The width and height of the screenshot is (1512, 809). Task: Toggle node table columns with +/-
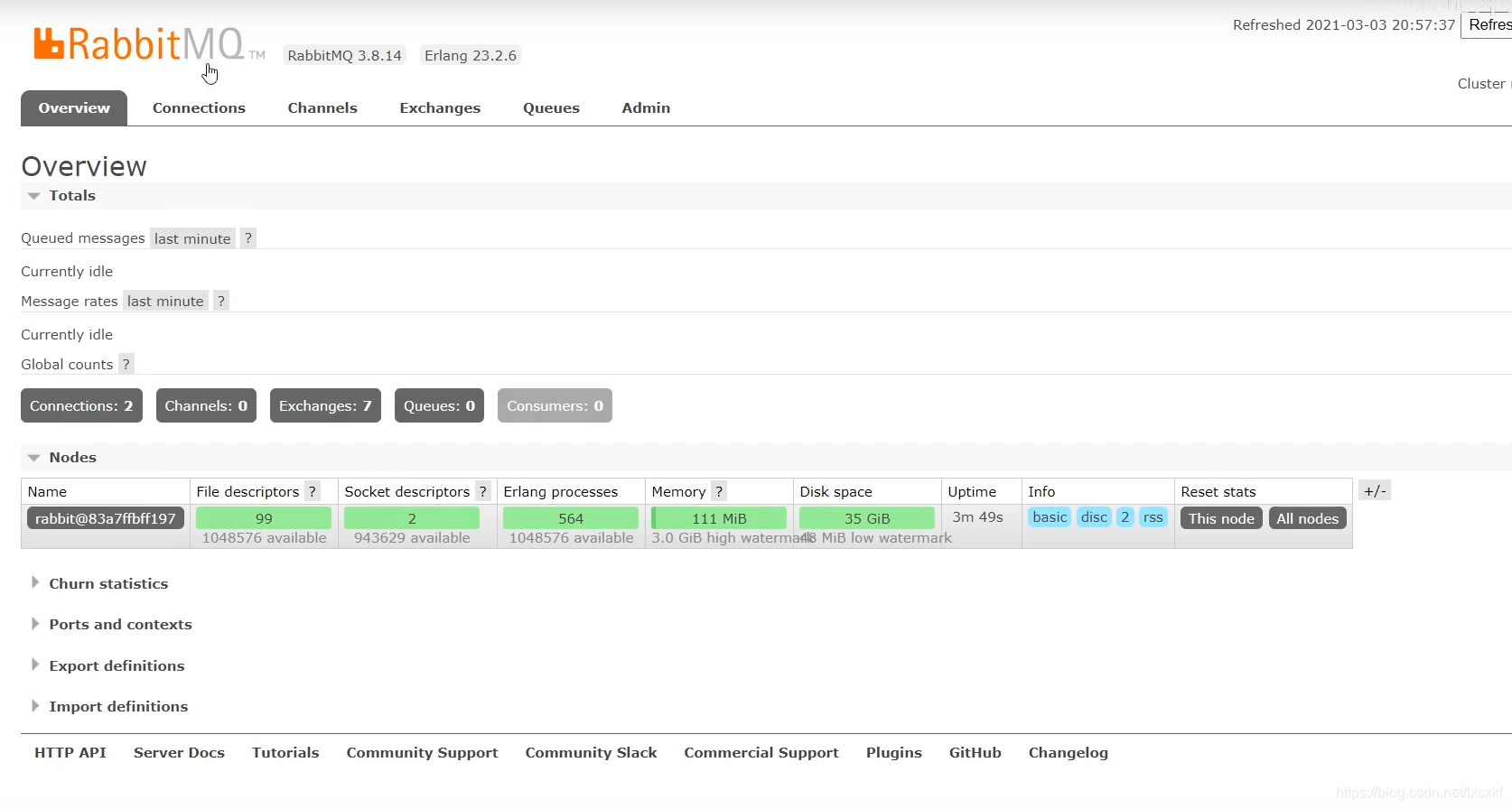point(1375,491)
